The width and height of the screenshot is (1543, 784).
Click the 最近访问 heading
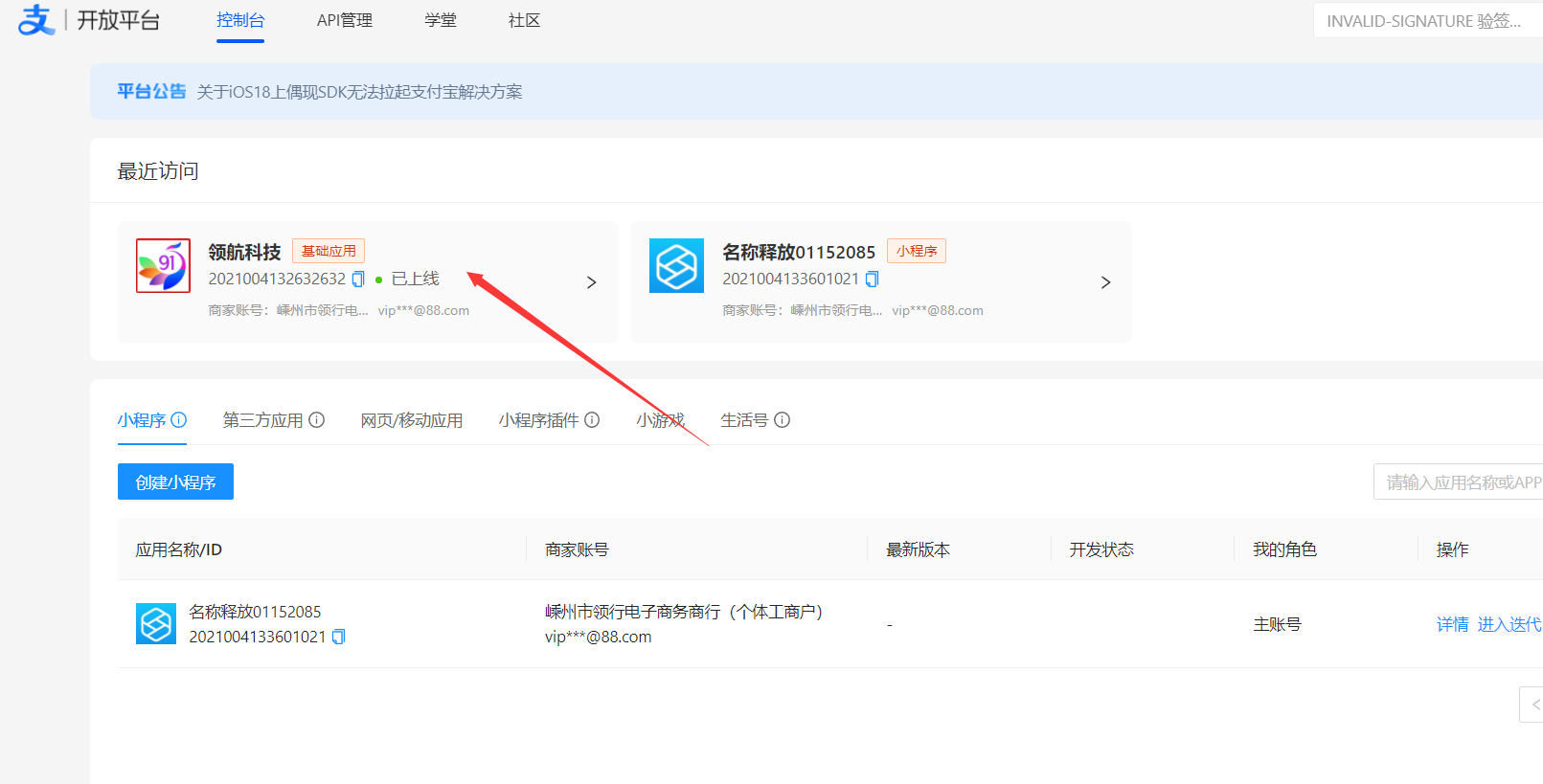(x=158, y=171)
